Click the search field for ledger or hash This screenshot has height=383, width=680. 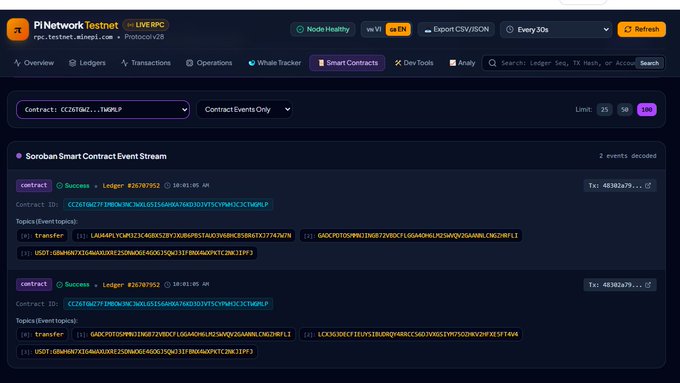coord(567,63)
